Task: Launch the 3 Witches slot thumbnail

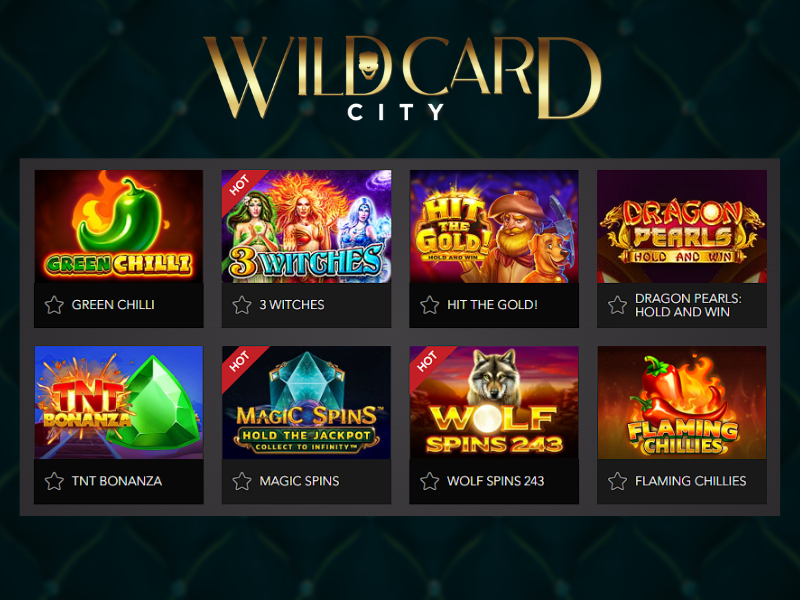Action: [307, 227]
